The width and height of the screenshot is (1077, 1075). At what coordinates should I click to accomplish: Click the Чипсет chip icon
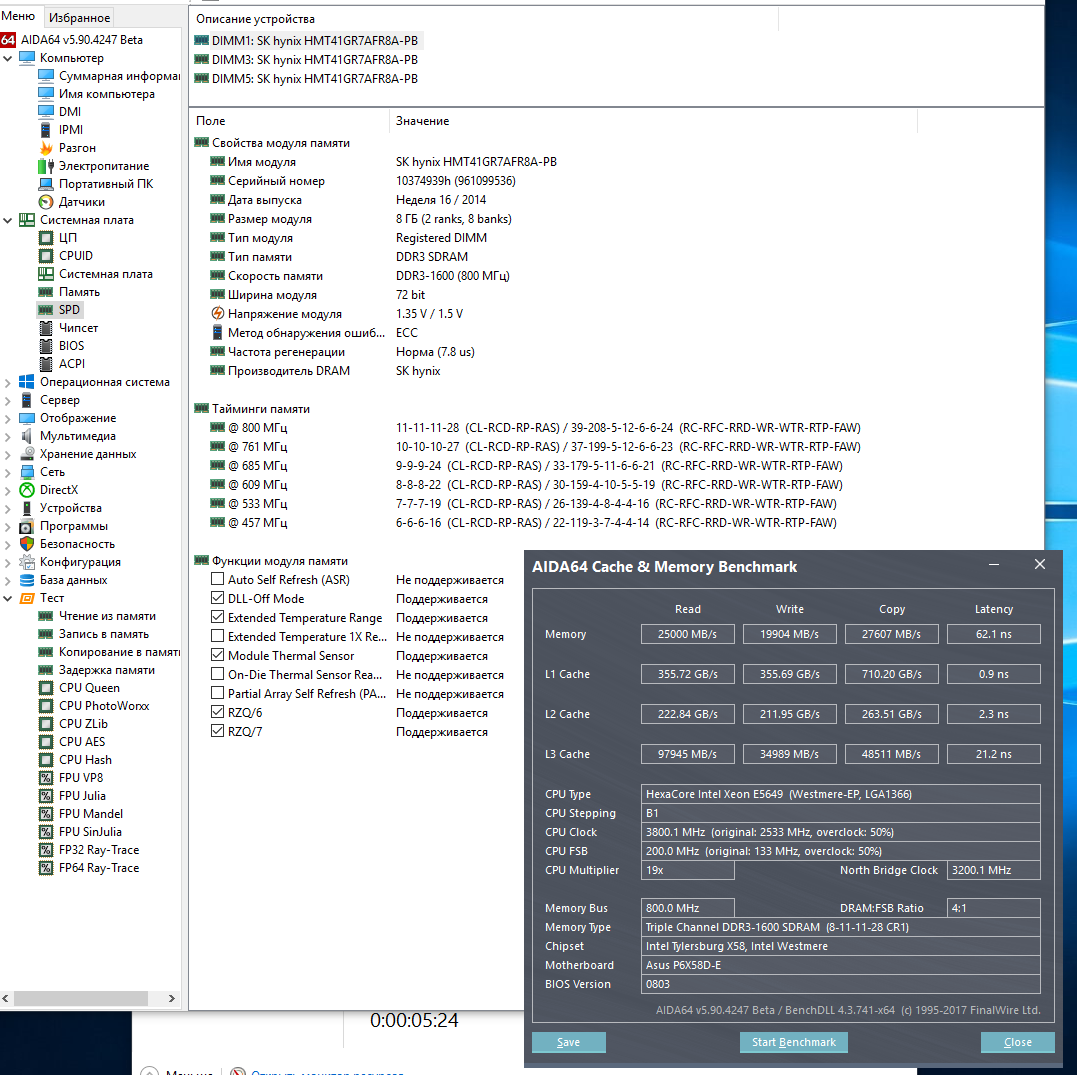46,328
